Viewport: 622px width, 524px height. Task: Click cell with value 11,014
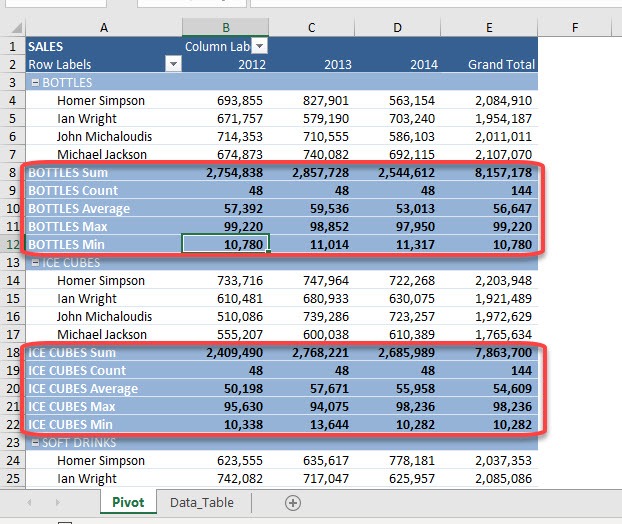311,244
